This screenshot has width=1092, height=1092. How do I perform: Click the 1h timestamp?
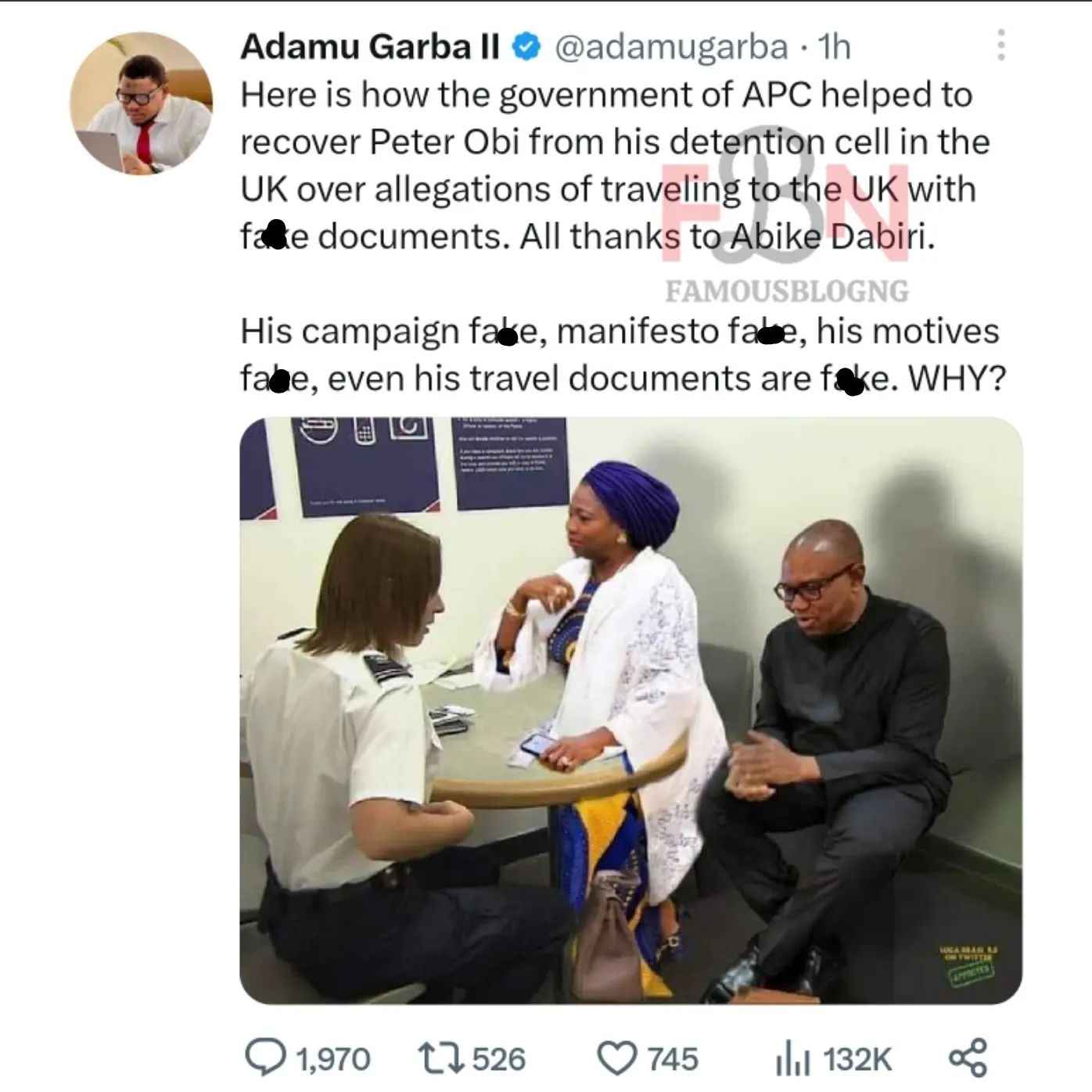pyautogui.click(x=833, y=47)
